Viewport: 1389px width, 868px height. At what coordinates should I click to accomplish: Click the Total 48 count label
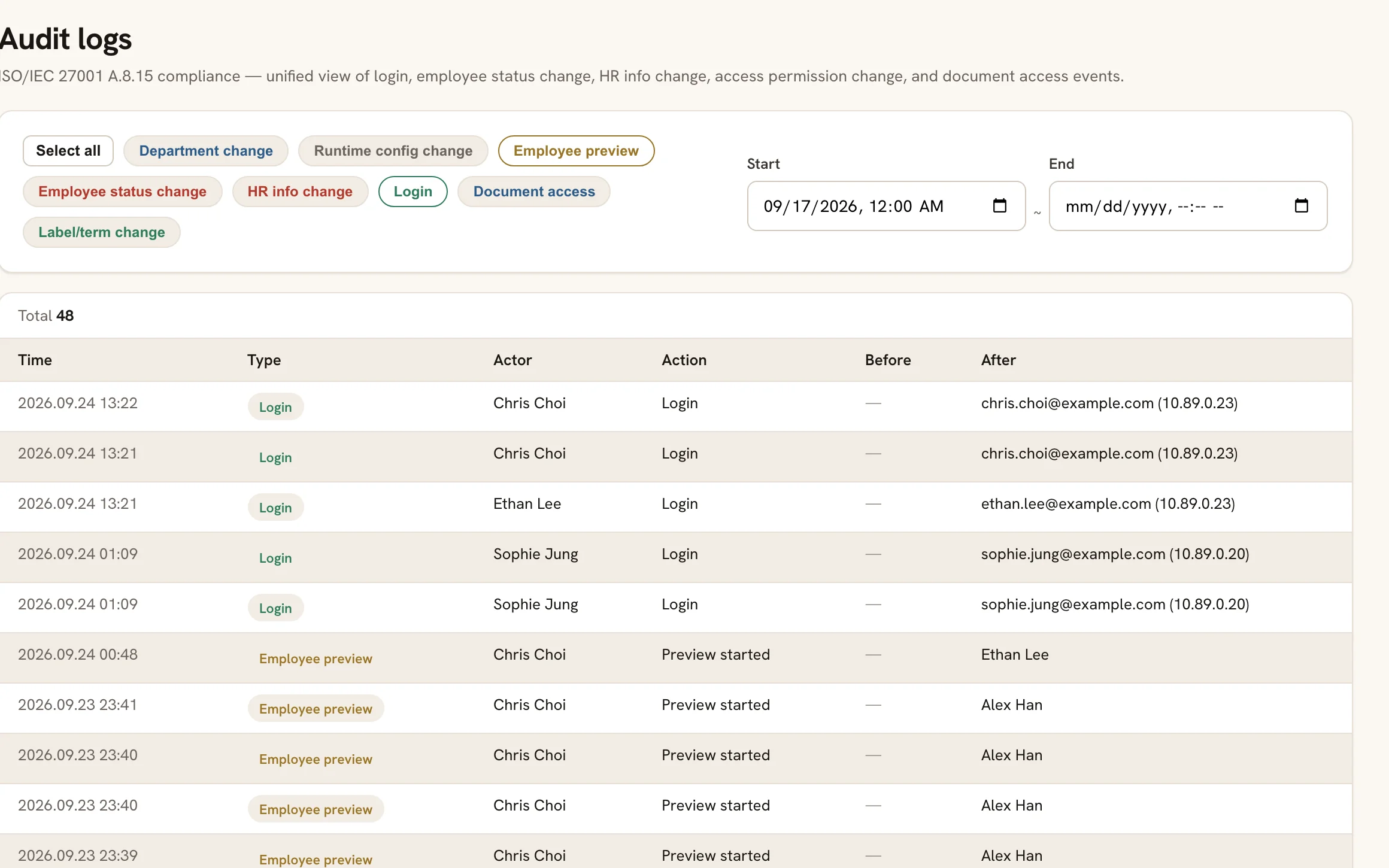tap(46, 315)
